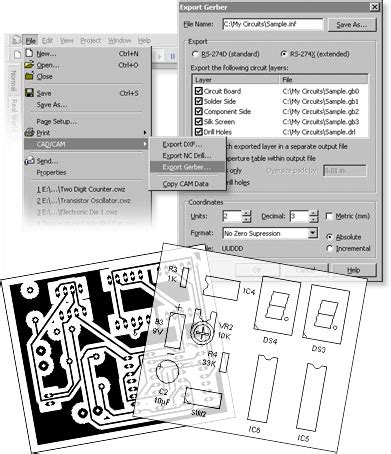Decrease the Decimal spinner value
This screenshot has width=391, height=454.
(x=314, y=219)
